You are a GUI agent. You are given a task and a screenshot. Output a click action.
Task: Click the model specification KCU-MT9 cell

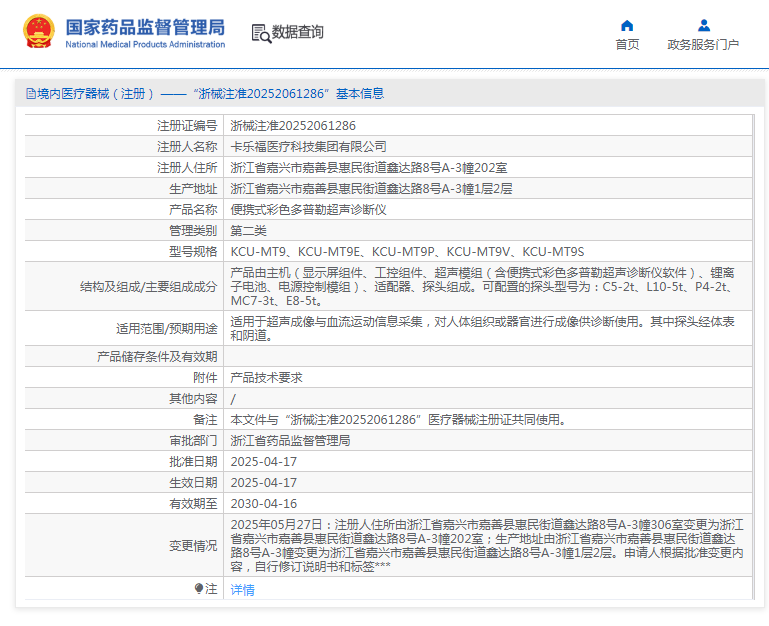coord(407,252)
